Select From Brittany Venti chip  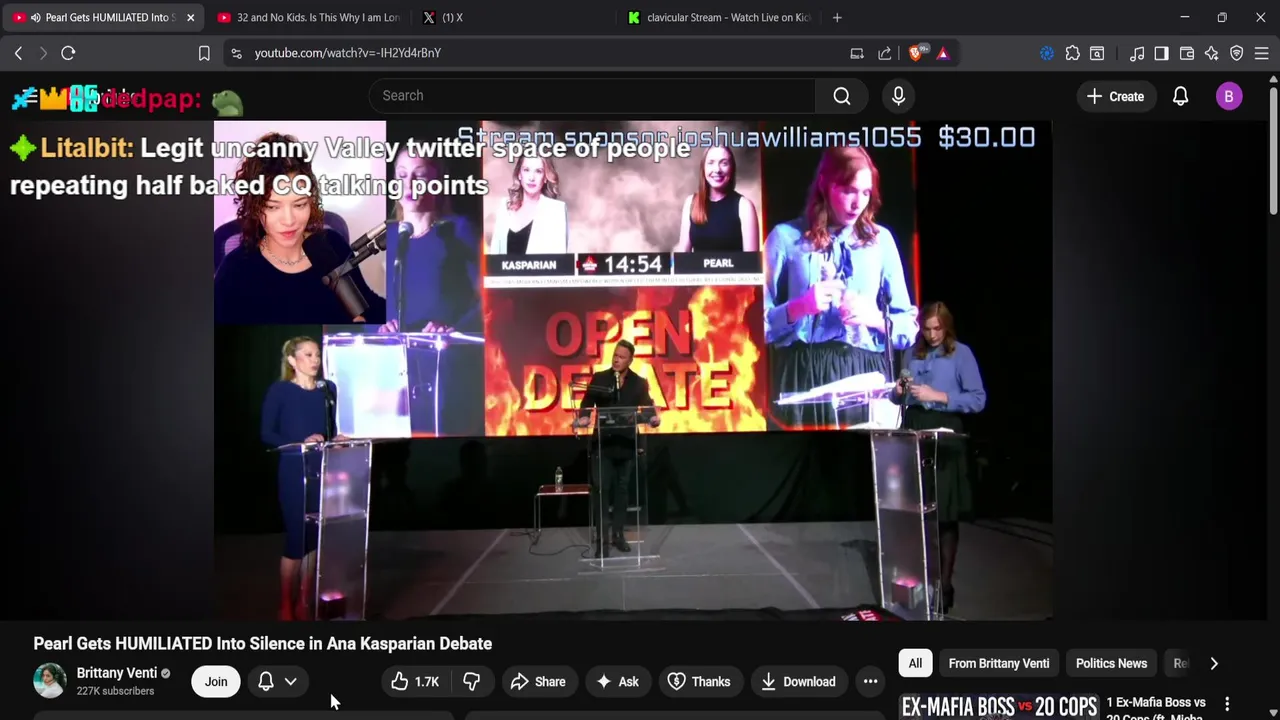[x=999, y=664]
